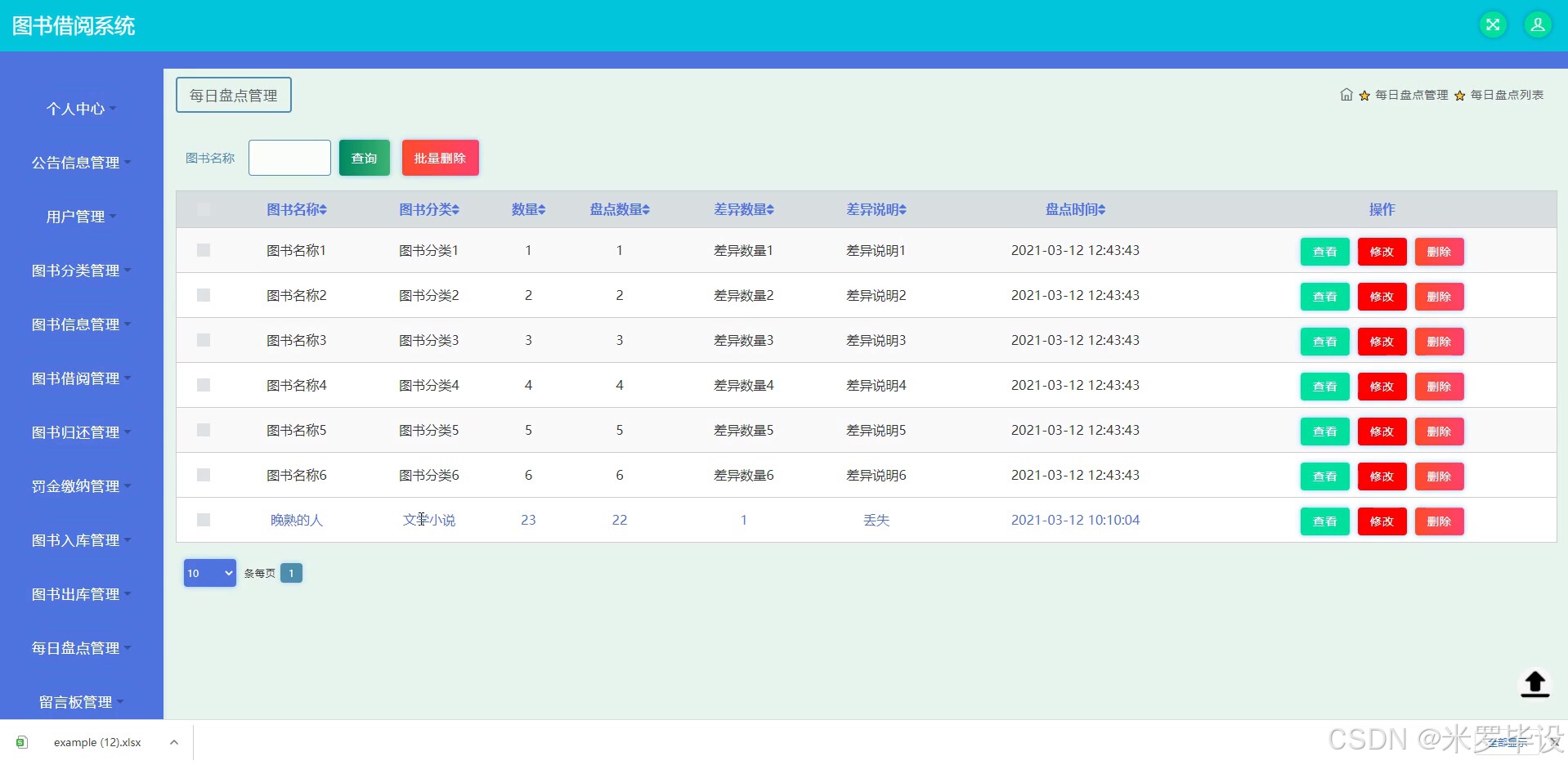Click the home icon in breadcrumb
The image size is (1568, 765).
tap(1346, 95)
